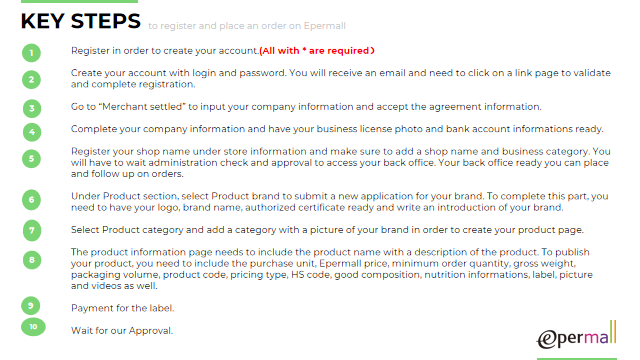Click the 'Select Product category' instruction line
This screenshot has width=640, height=360.
[x=327, y=230]
